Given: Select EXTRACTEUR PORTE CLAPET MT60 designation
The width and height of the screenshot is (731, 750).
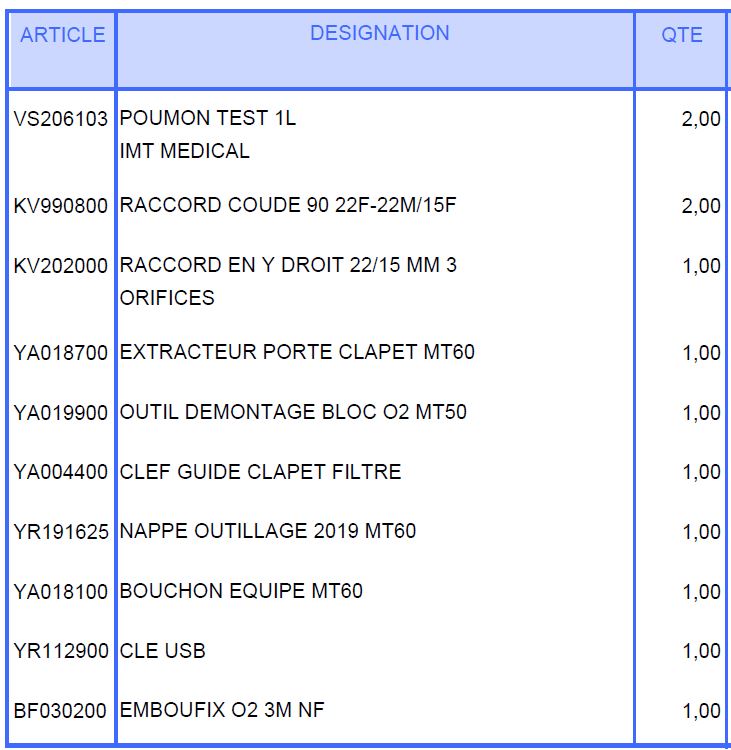Looking at the screenshot, I should pyautogui.click(x=297, y=352).
